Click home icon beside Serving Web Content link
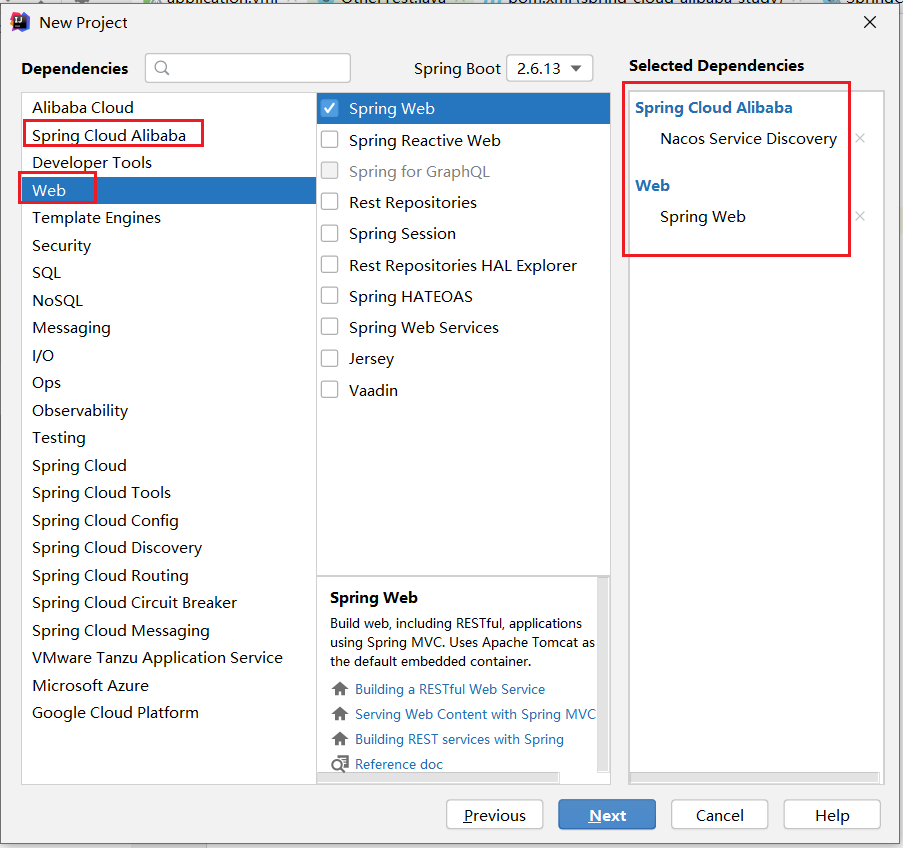Viewport: 903px width, 848px height. tap(340, 714)
